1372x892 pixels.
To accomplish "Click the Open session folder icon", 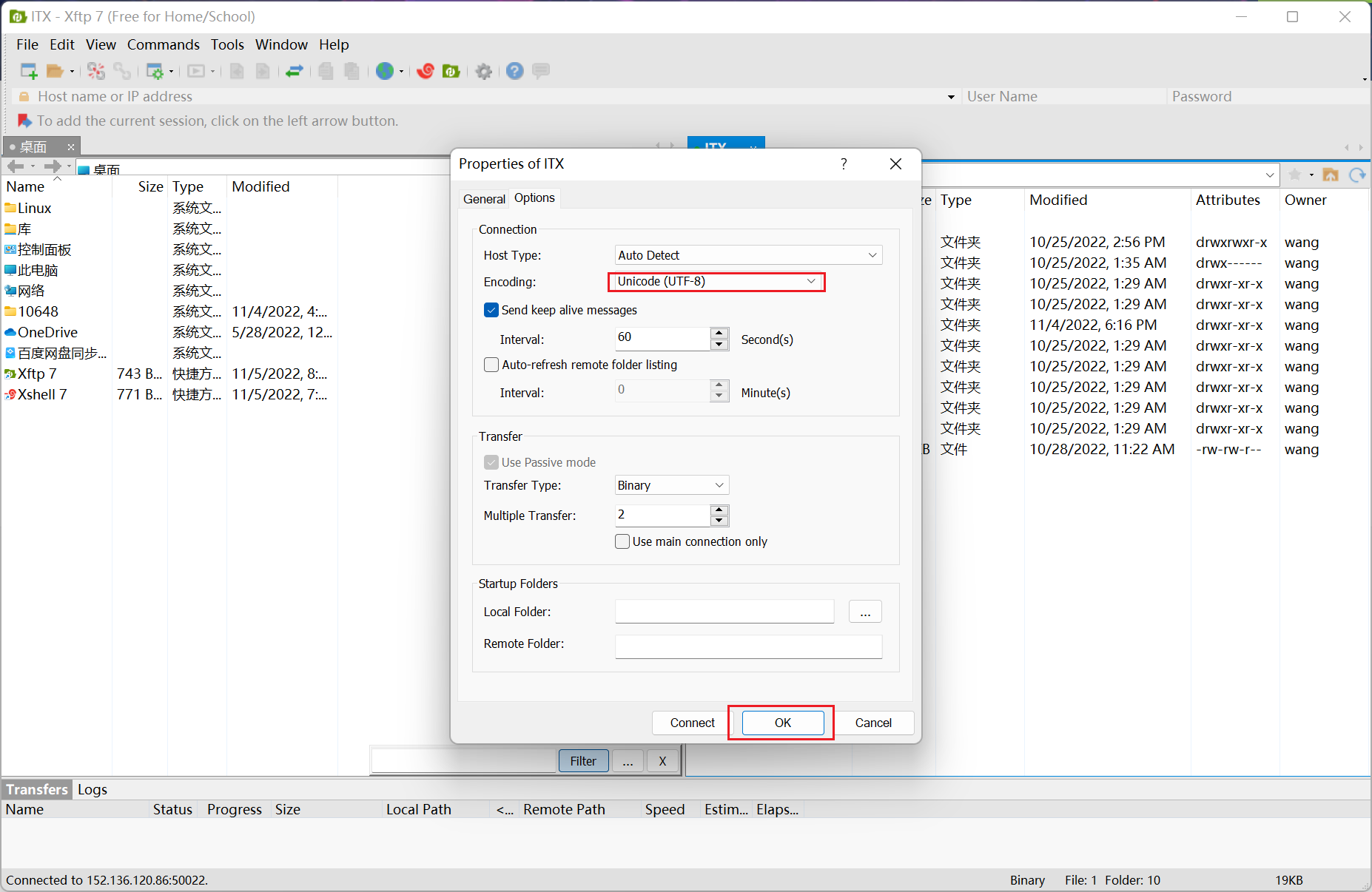I will (55, 71).
